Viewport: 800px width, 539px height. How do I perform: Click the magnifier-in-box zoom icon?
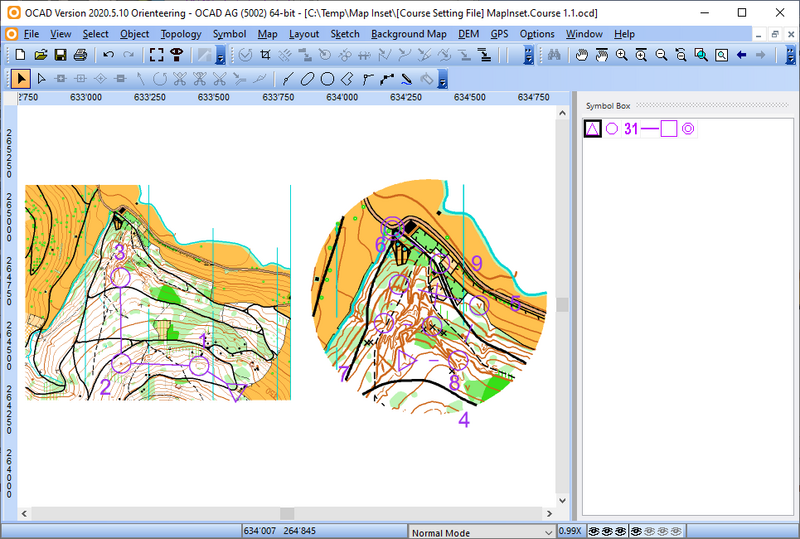point(721,55)
